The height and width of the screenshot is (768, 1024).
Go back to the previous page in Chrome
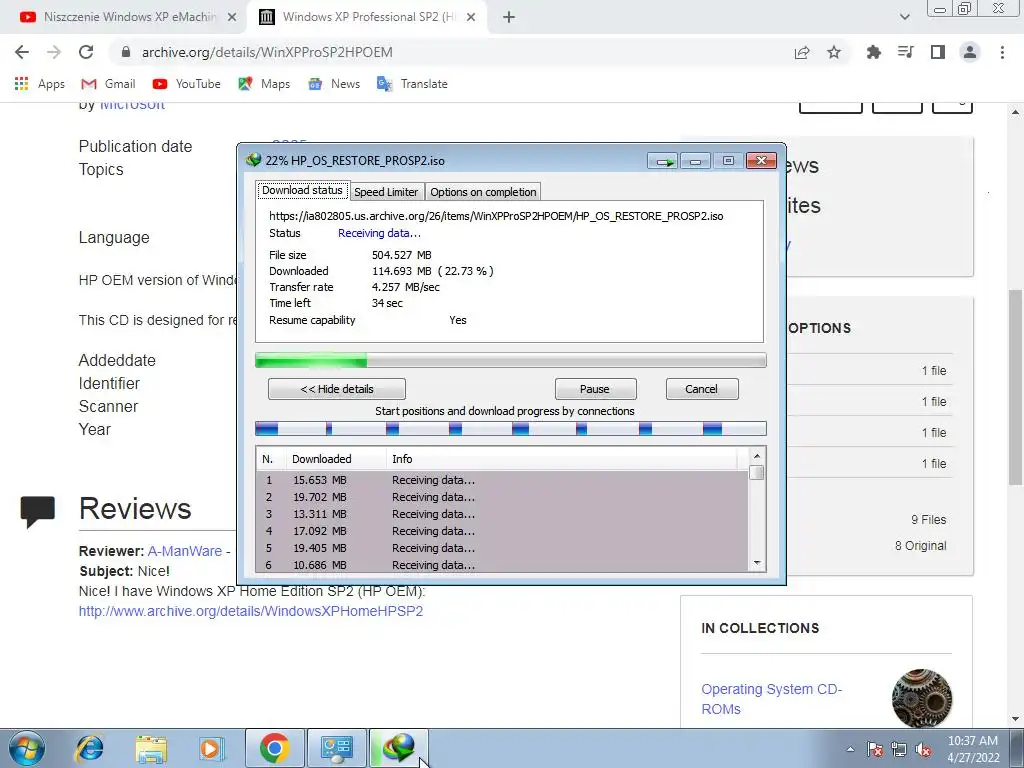[x=22, y=52]
